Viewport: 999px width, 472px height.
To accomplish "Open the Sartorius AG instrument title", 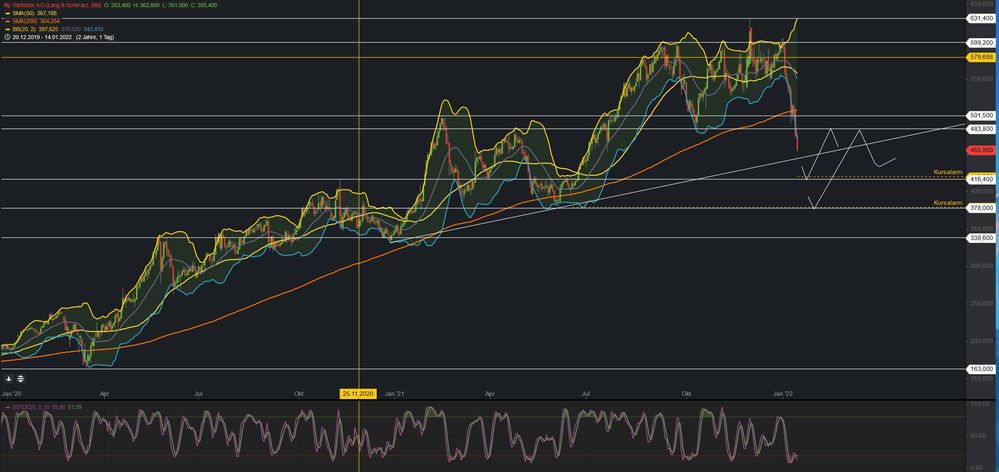I will click(x=56, y=5).
